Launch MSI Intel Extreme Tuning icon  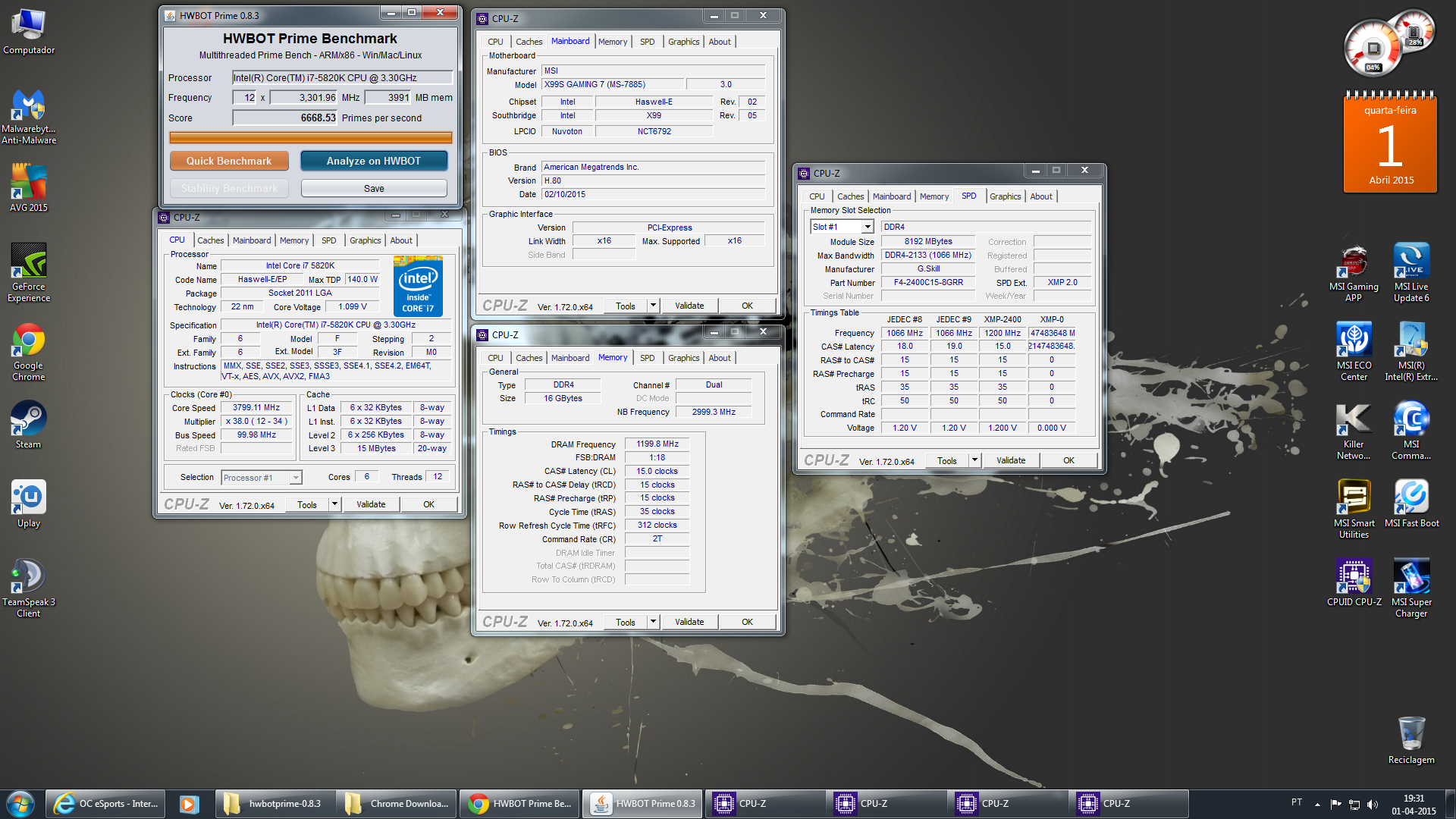click(1411, 352)
